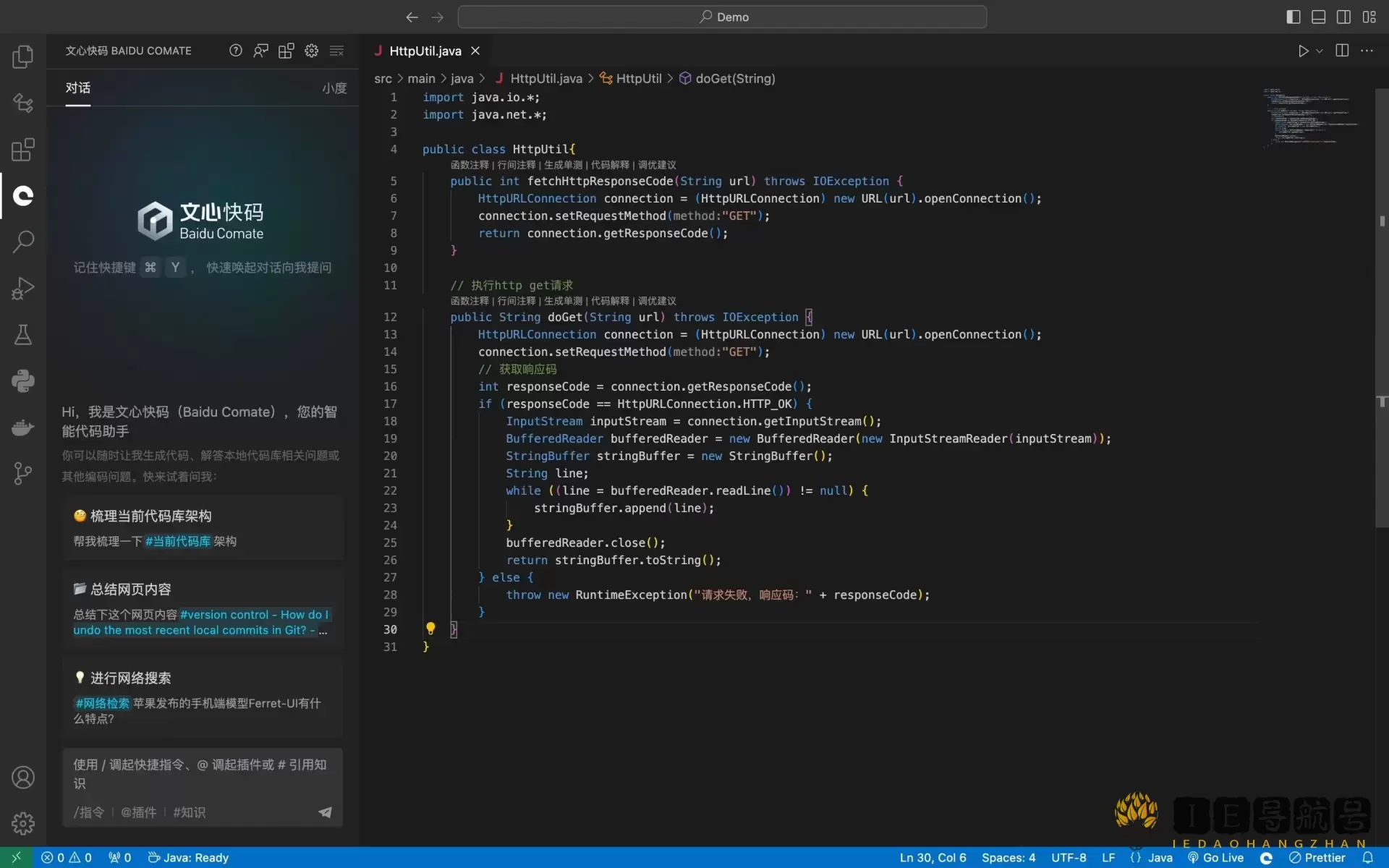Open the main breadcrumb dropdown

pyautogui.click(x=421, y=78)
